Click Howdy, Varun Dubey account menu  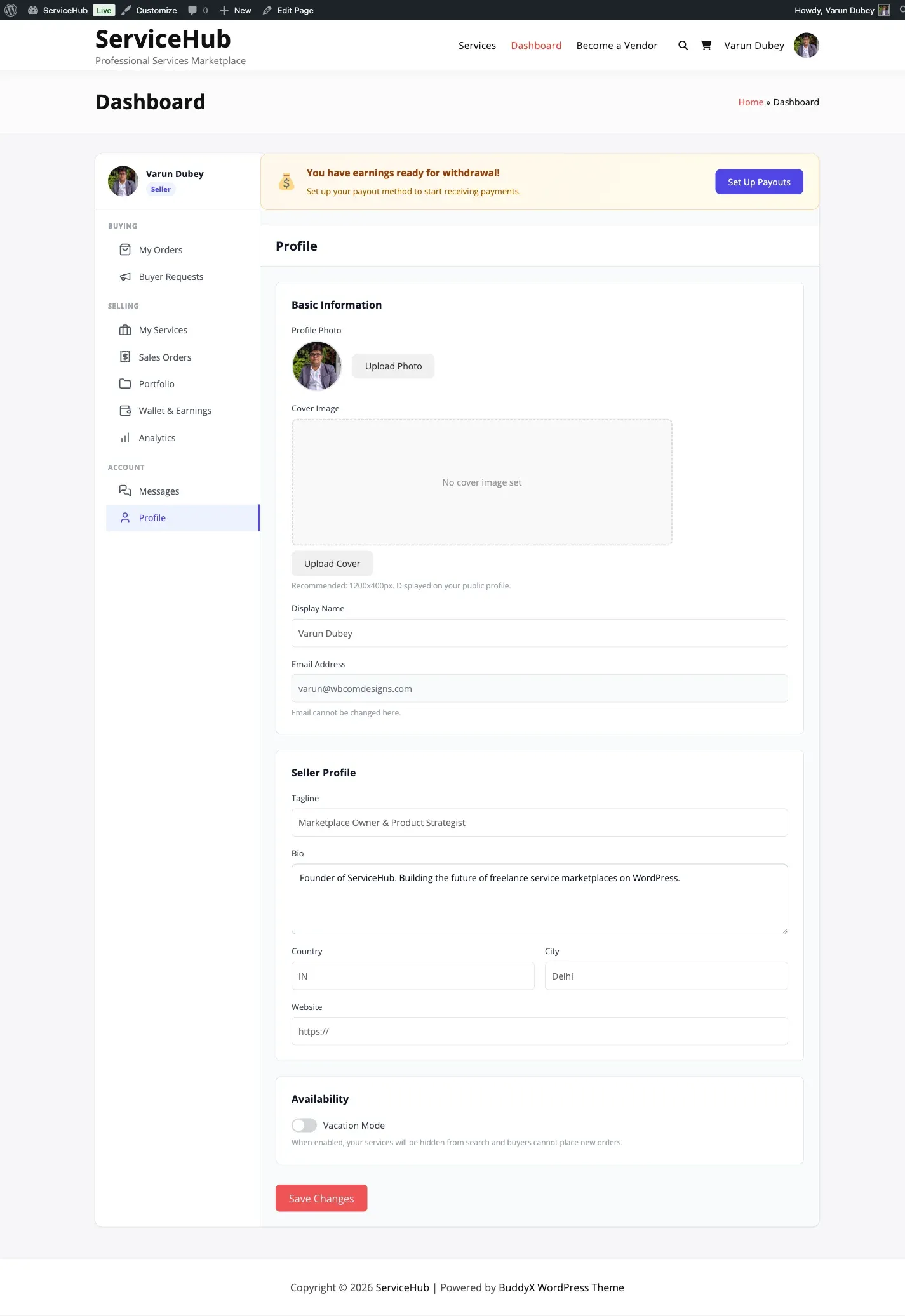842,10
